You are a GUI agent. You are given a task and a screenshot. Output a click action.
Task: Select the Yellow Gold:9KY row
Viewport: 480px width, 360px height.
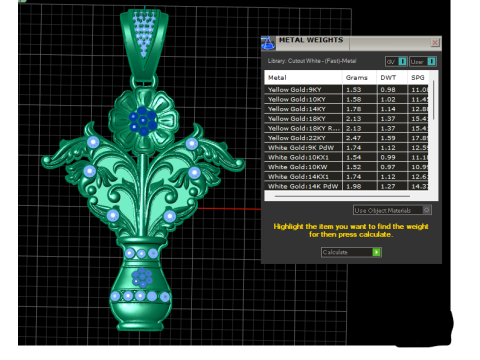click(346, 90)
